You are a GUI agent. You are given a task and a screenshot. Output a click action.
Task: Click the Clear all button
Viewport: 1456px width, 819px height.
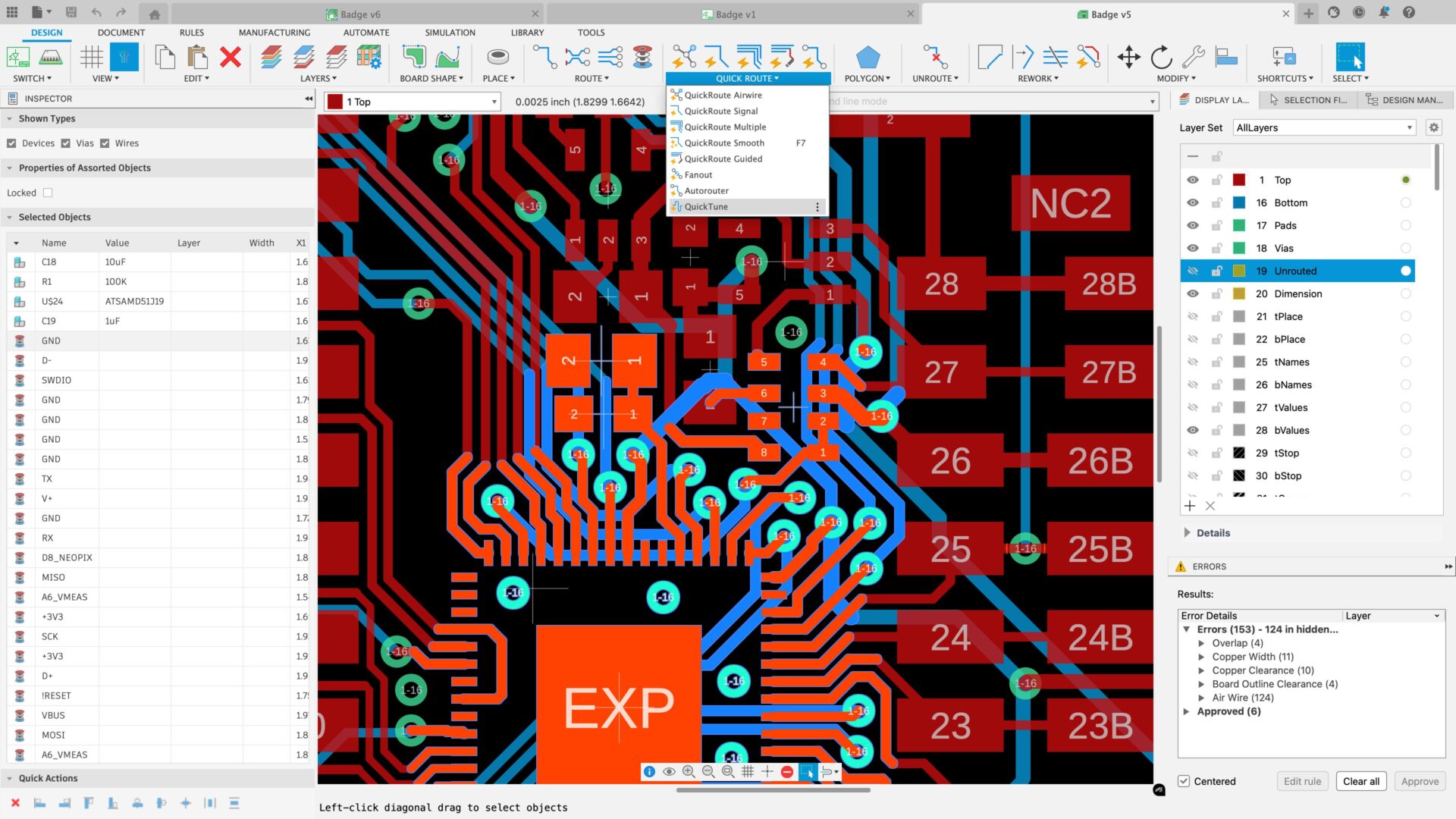point(1360,781)
